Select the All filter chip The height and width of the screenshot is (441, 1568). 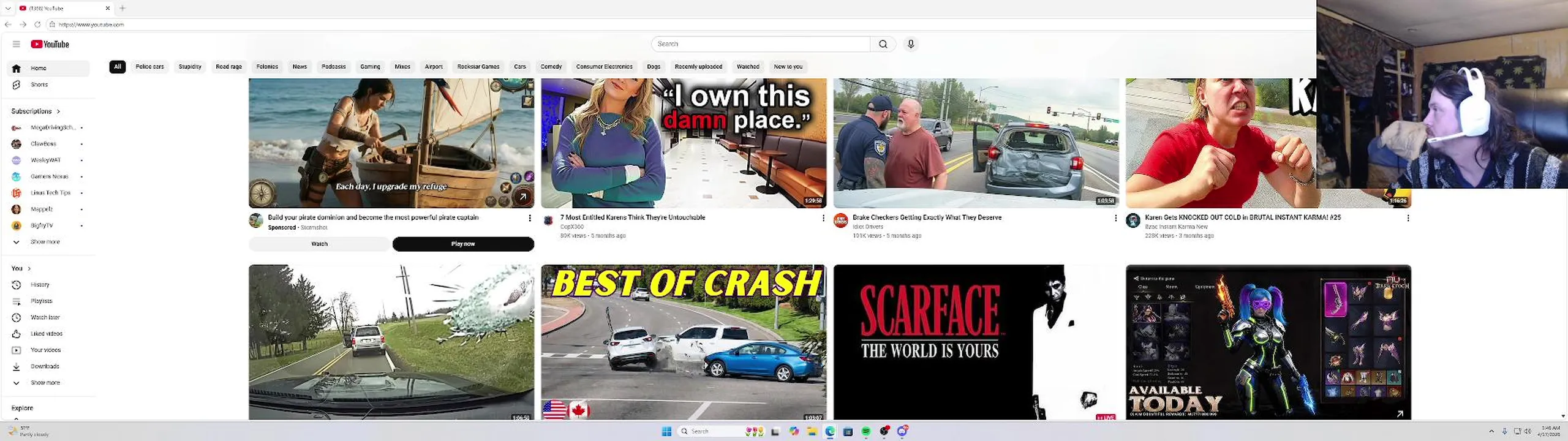pyautogui.click(x=118, y=67)
